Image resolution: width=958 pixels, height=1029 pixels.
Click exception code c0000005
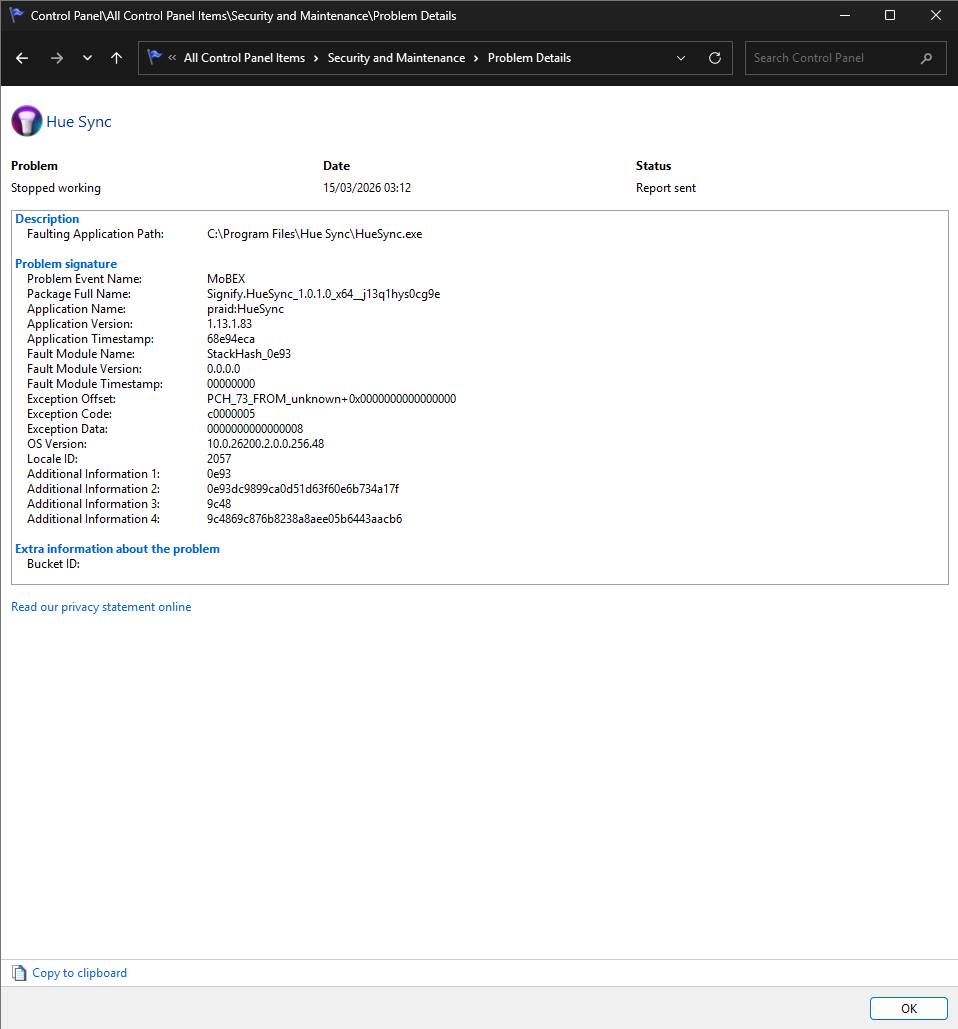point(231,414)
